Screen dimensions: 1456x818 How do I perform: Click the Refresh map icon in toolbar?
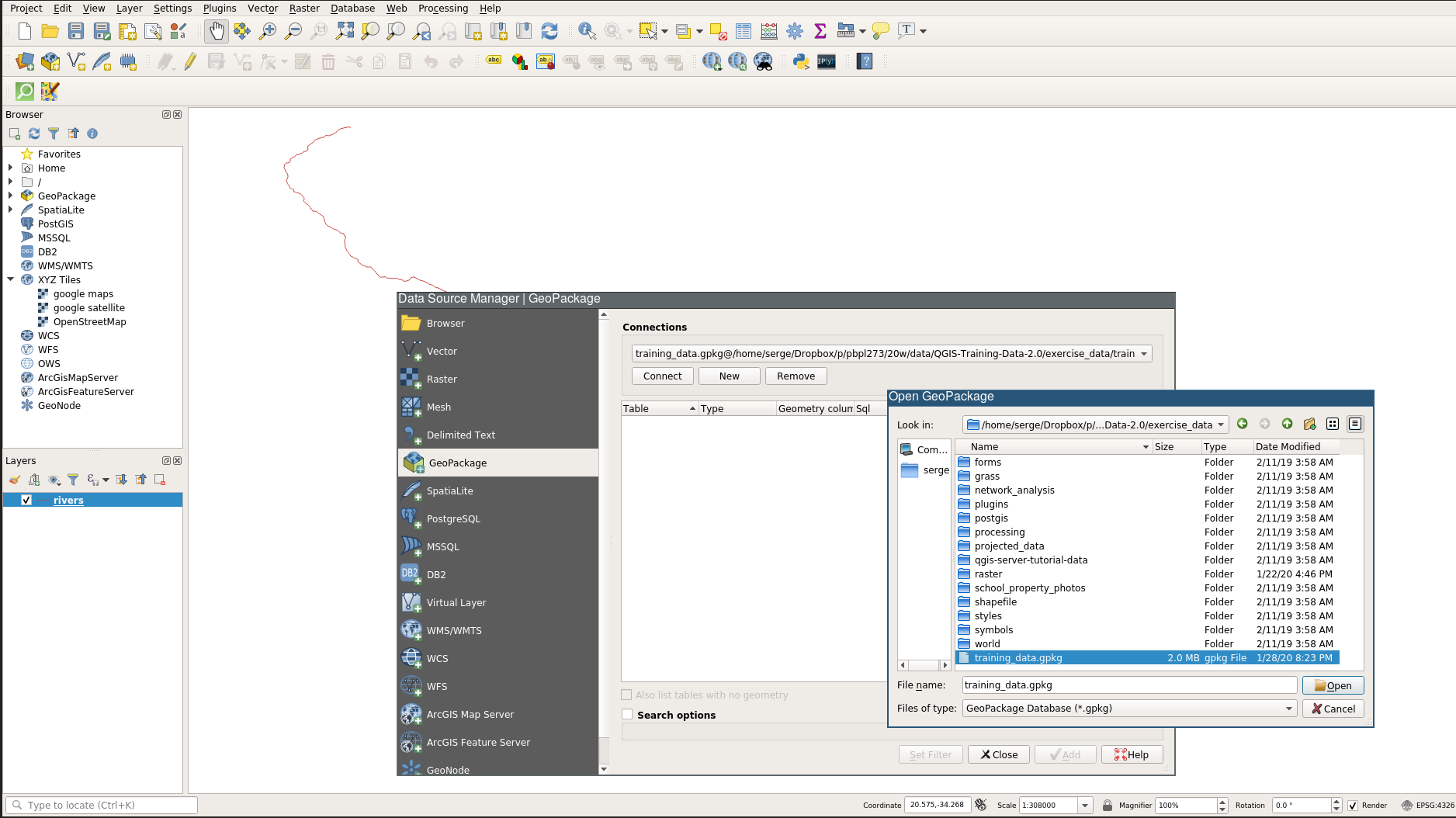click(x=549, y=31)
